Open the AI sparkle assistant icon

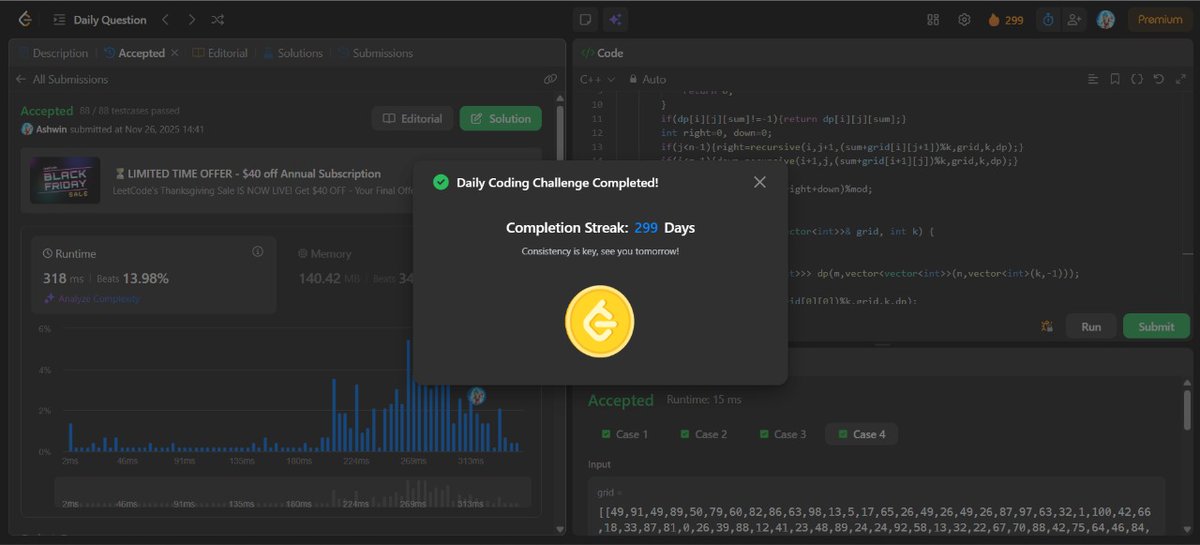pos(614,19)
